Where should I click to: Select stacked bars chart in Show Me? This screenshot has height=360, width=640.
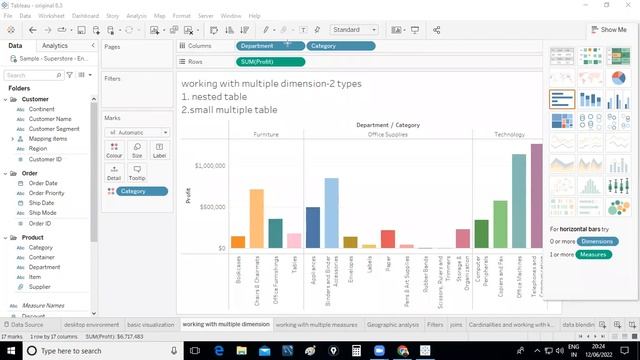(x=590, y=99)
